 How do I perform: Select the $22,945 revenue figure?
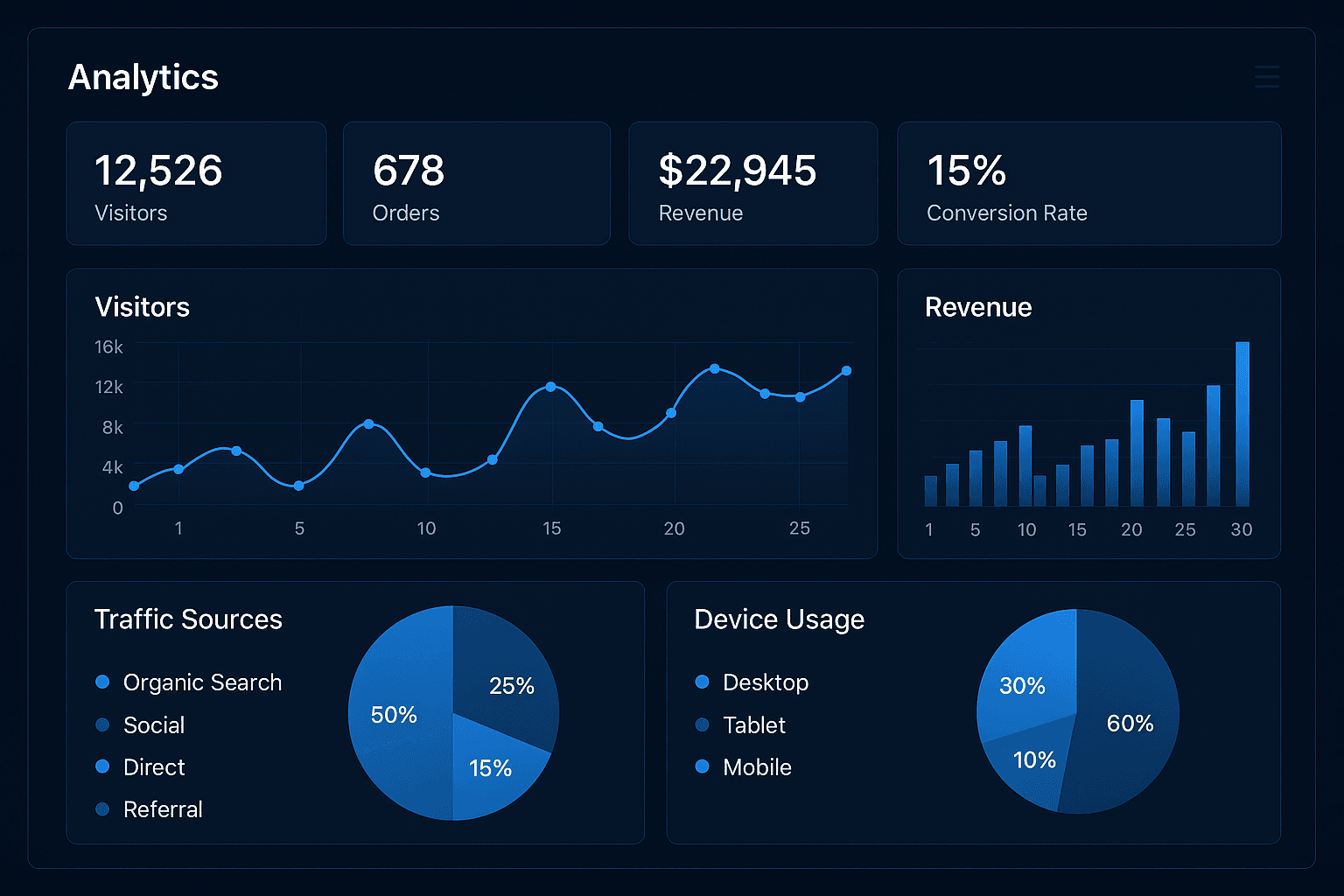click(x=738, y=170)
